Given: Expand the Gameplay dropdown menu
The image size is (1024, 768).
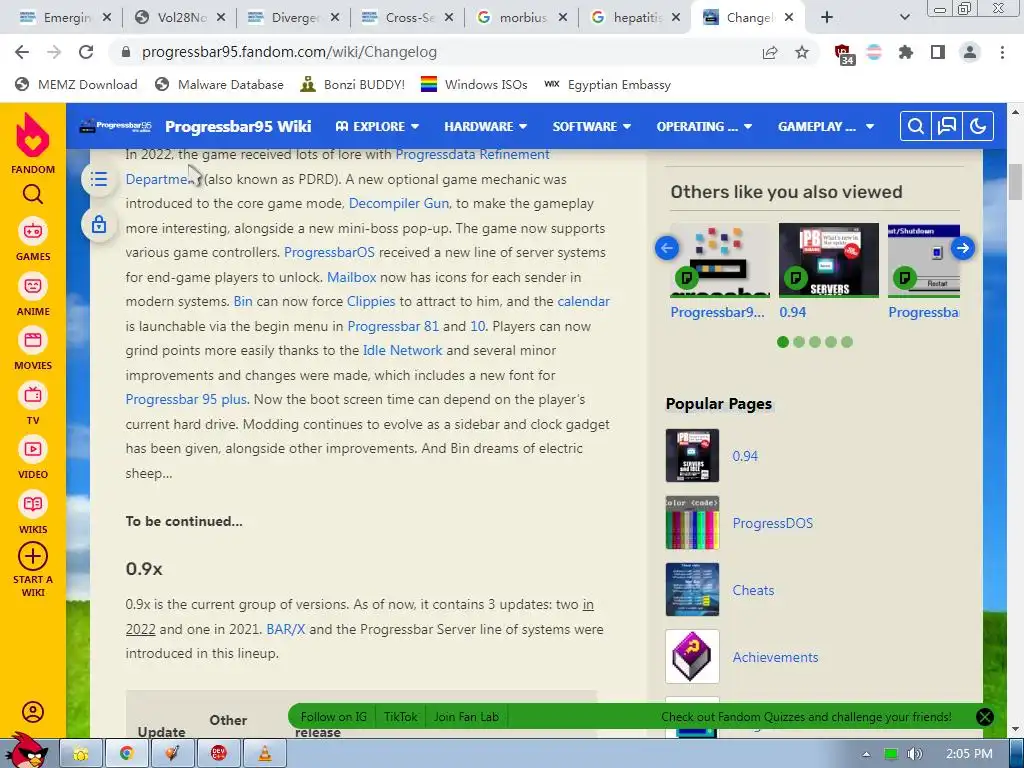Looking at the screenshot, I should (x=825, y=126).
